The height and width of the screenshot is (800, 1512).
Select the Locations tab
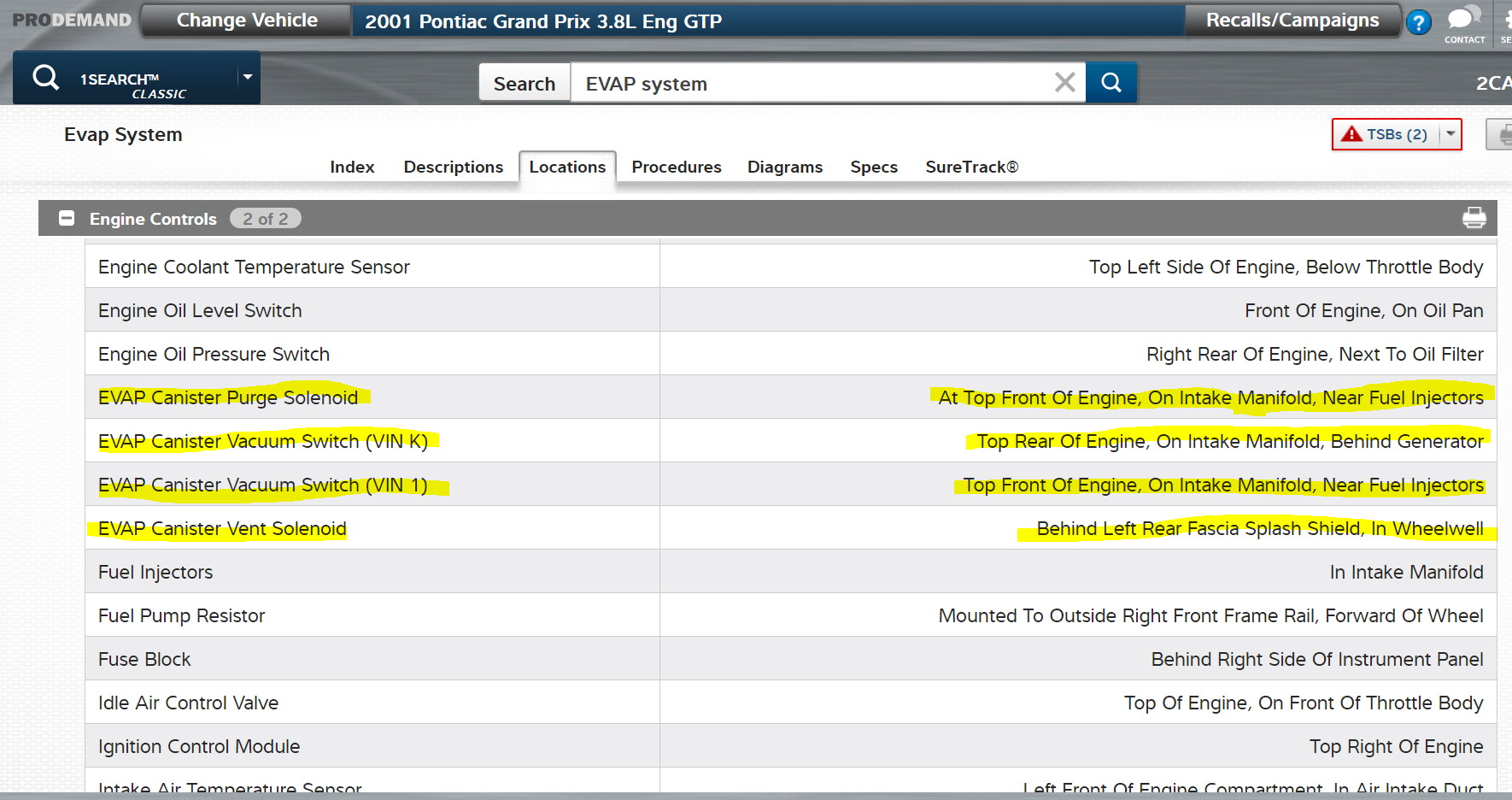tap(567, 167)
